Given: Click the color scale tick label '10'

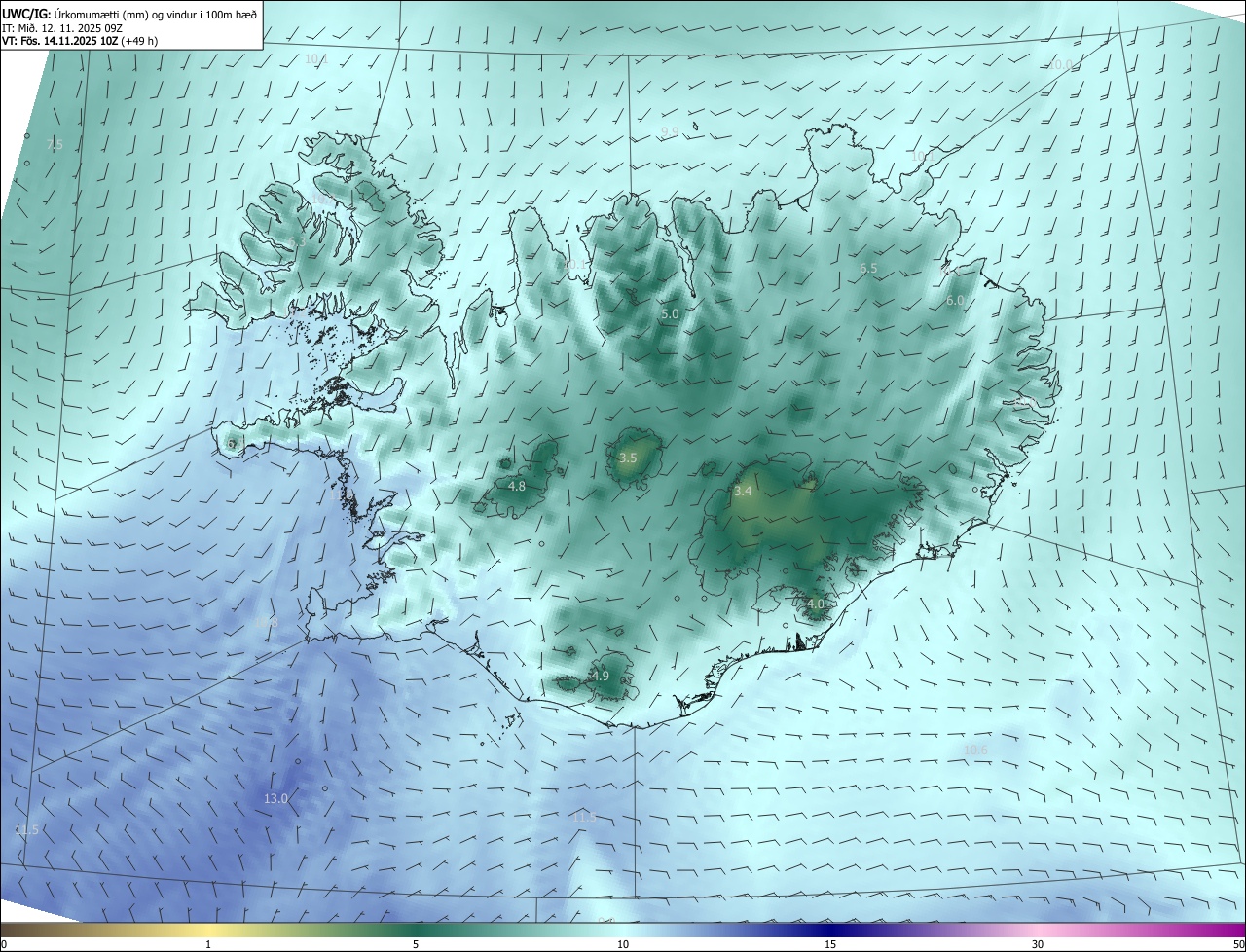Looking at the screenshot, I should click(x=623, y=944).
